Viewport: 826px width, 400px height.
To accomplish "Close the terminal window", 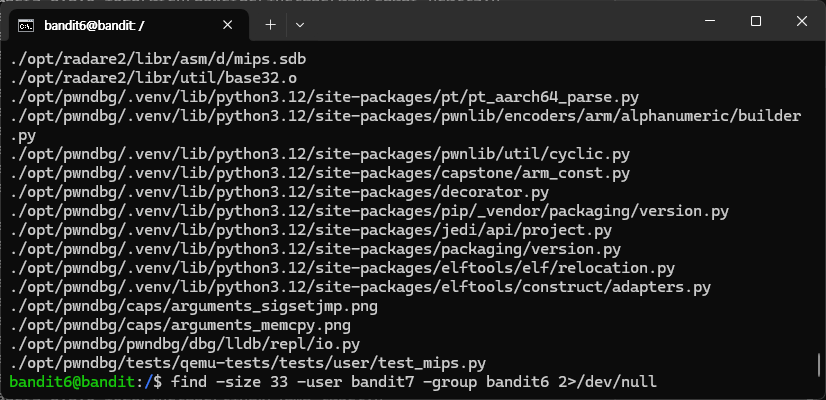I will (x=802, y=21).
